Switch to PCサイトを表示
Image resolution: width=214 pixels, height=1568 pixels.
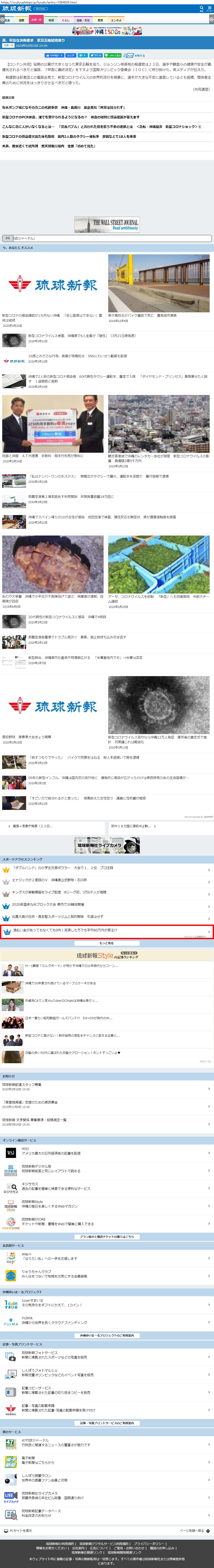click(x=18, y=1531)
